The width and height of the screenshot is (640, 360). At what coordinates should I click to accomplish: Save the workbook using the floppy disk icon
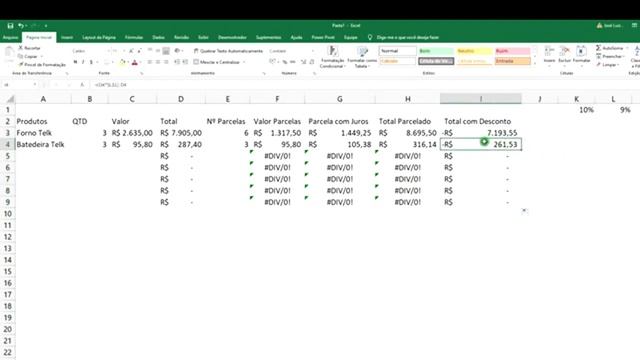click(10, 26)
